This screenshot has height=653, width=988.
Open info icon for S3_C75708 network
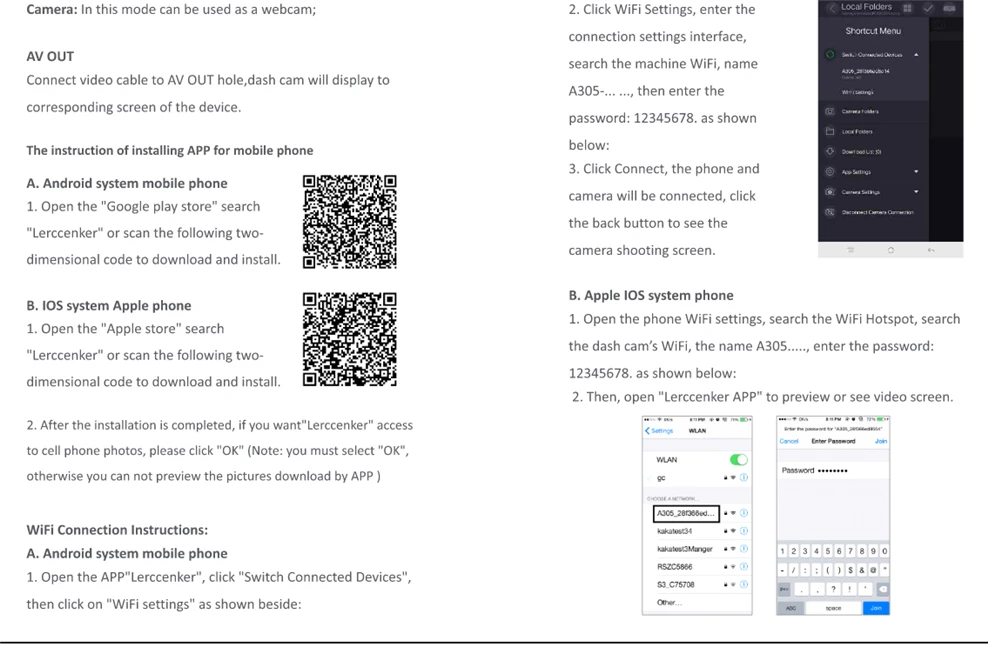point(744,584)
